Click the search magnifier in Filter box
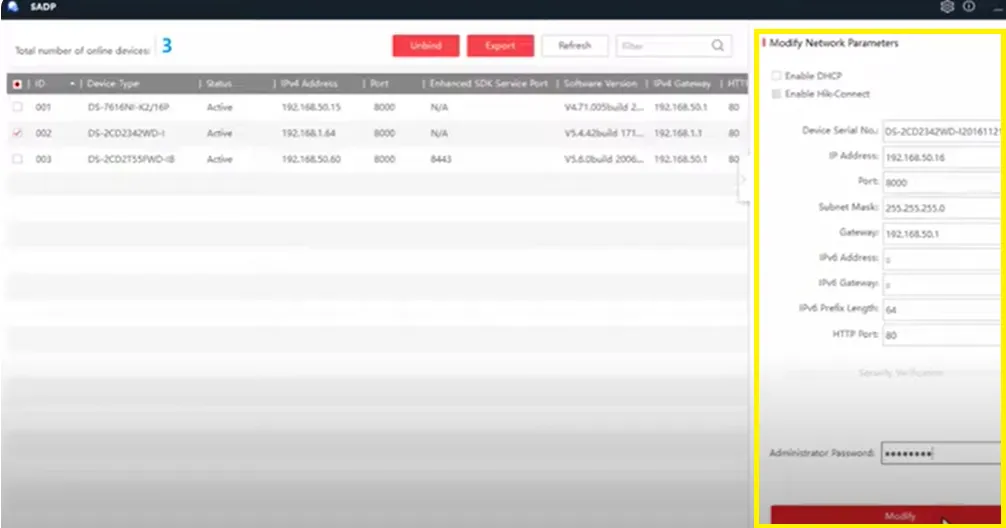 [x=718, y=46]
